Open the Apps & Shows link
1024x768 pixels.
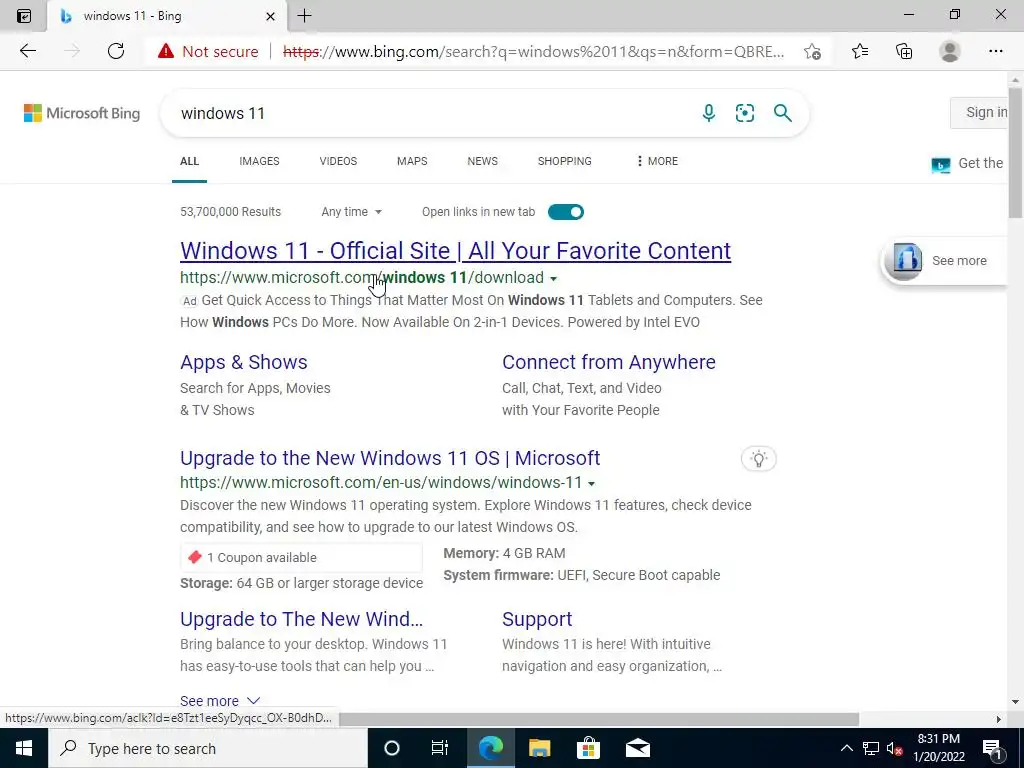(x=244, y=362)
